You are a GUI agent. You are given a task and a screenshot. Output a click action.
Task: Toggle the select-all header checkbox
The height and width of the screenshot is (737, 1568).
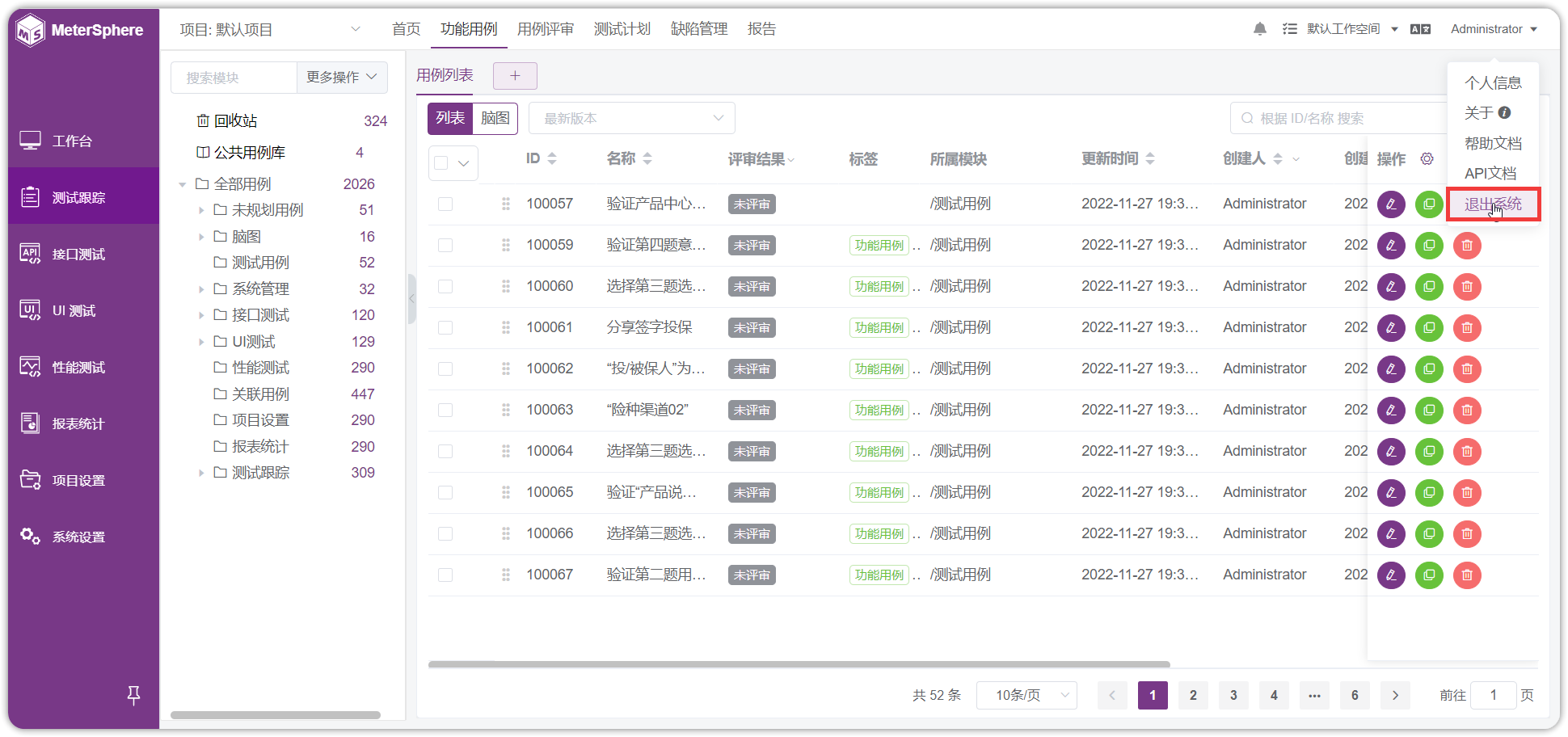441,162
